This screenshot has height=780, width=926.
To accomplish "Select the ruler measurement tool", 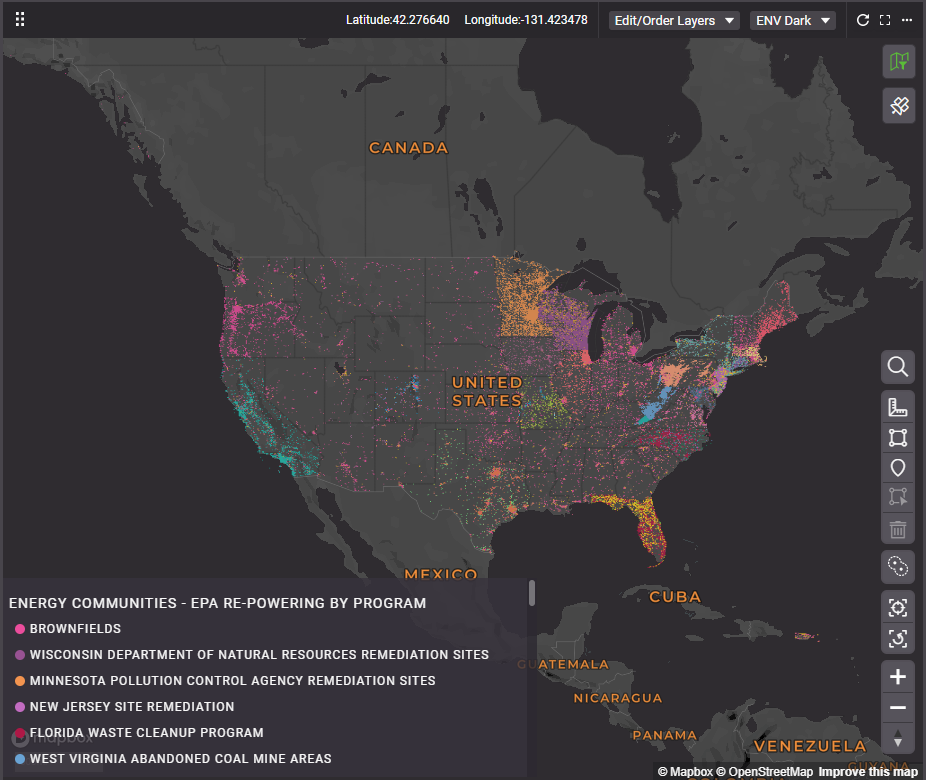I will (x=898, y=407).
